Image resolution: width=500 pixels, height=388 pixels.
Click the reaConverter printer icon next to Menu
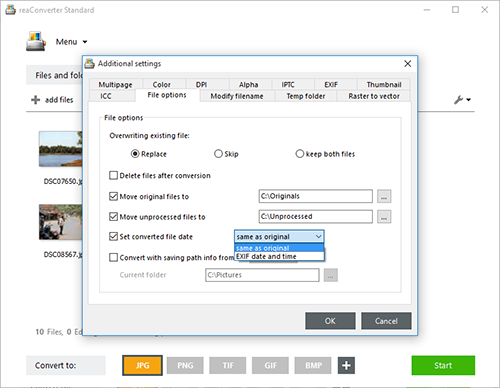coord(36,41)
